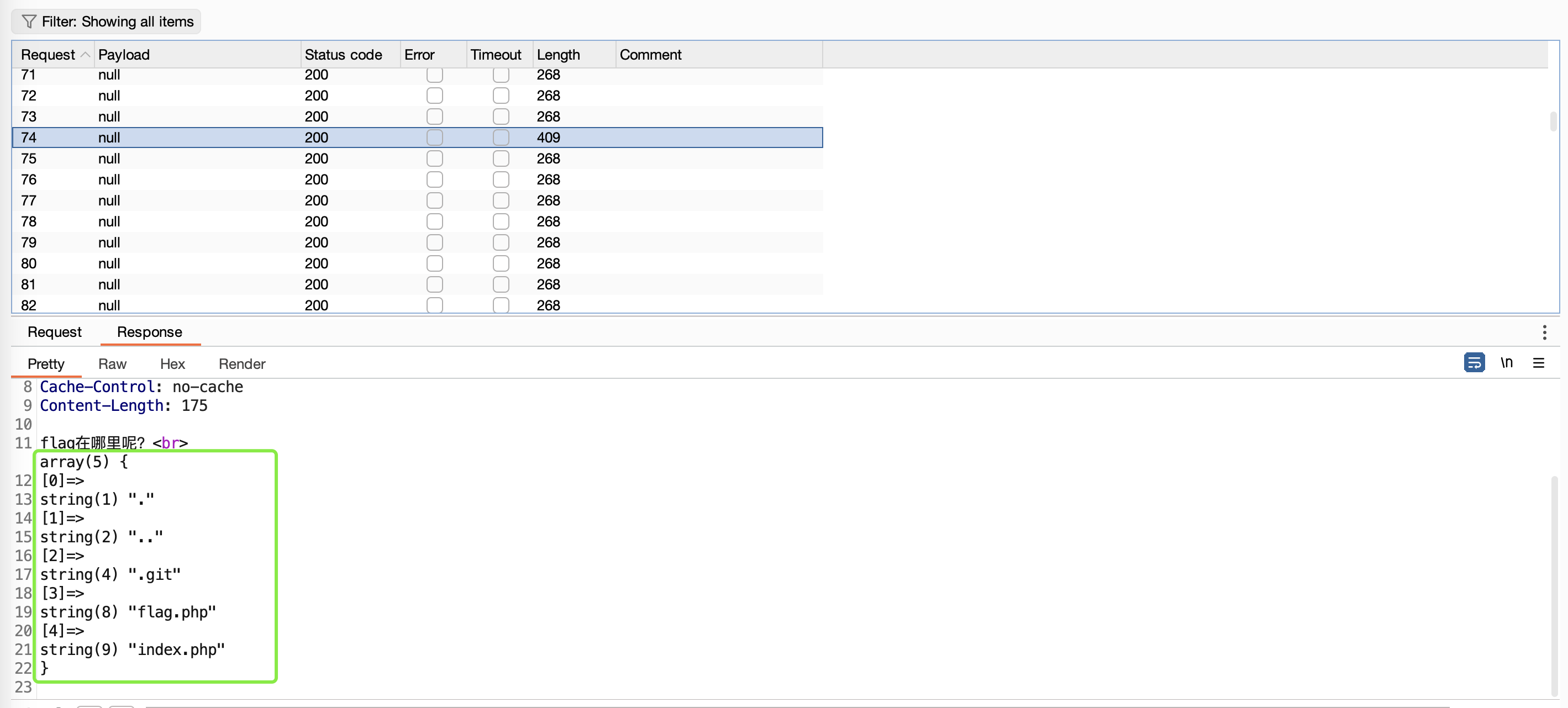Select request row 73
The width and height of the screenshot is (1568, 708).
[418, 116]
